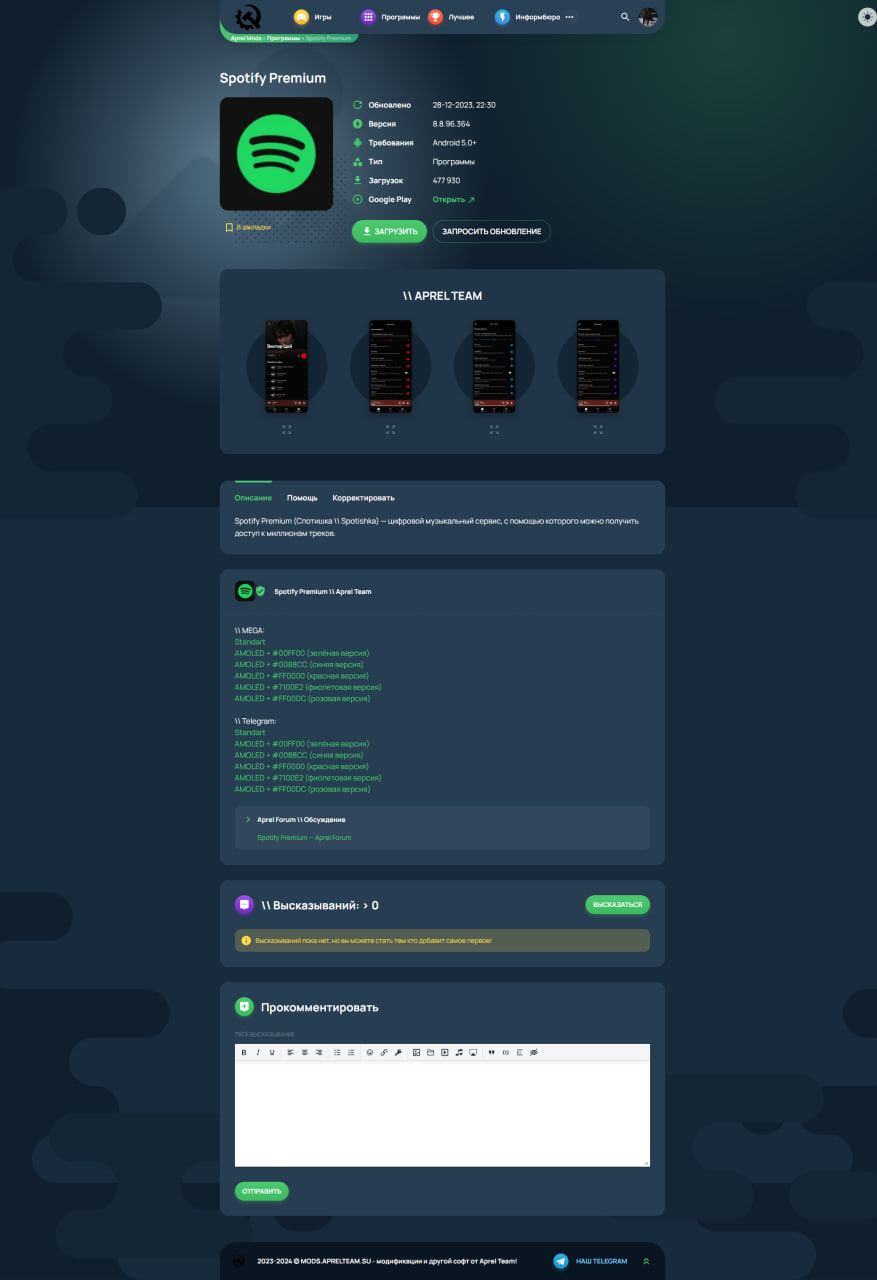Open the emoji smiley picker
877x1280 pixels.
(370, 1052)
